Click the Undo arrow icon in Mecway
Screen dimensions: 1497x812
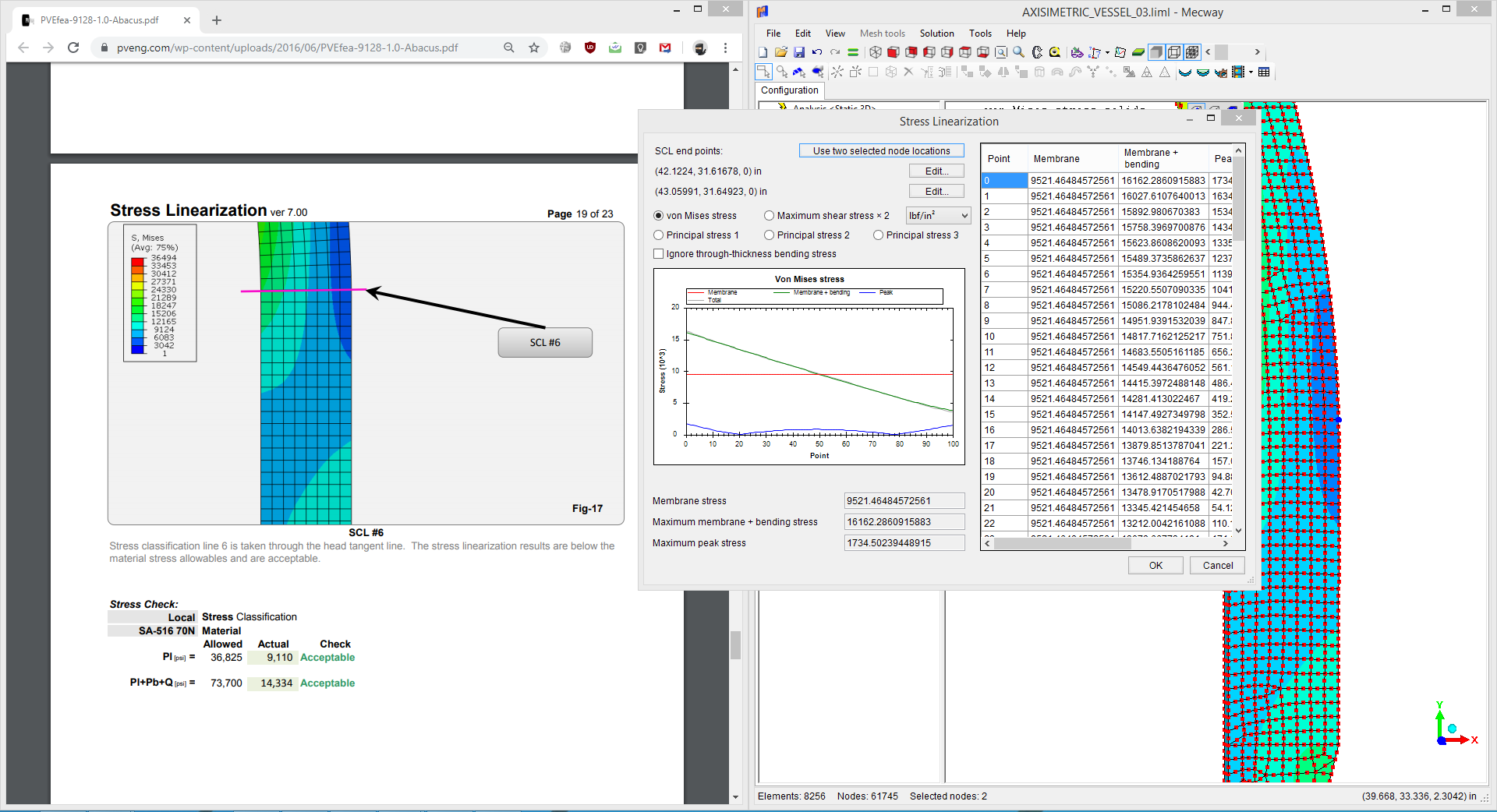click(x=817, y=52)
